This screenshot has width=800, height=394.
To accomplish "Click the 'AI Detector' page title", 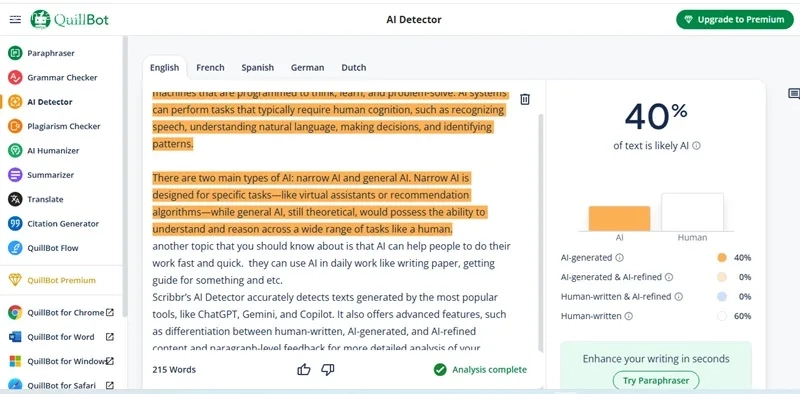I will tap(414, 20).
